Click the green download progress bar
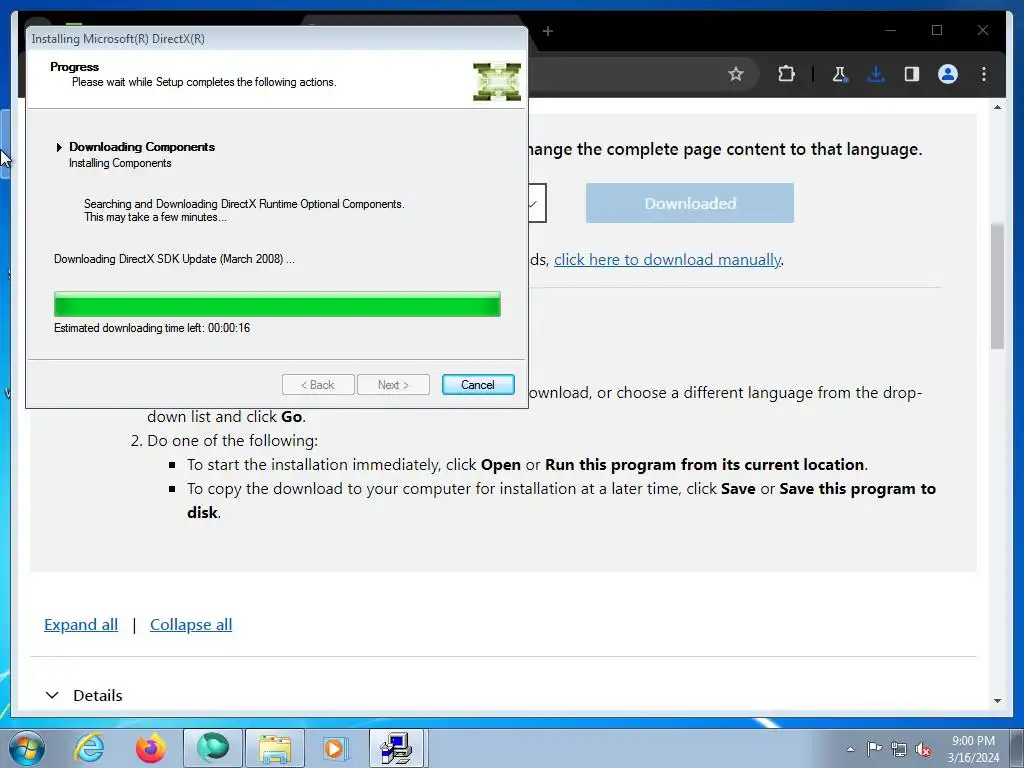Viewport: 1024px width, 768px height. [x=278, y=304]
